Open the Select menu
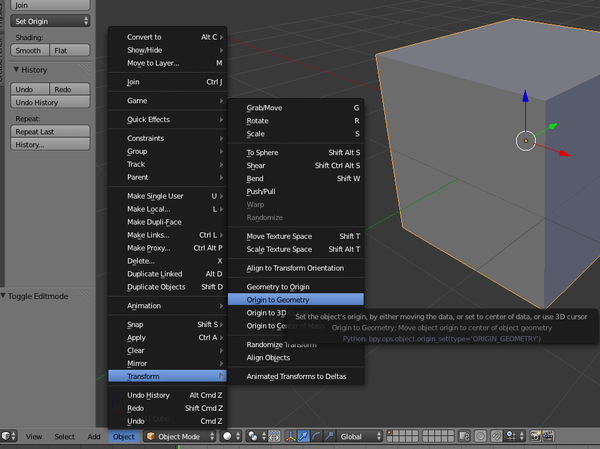The width and height of the screenshot is (600, 449). tap(64, 436)
